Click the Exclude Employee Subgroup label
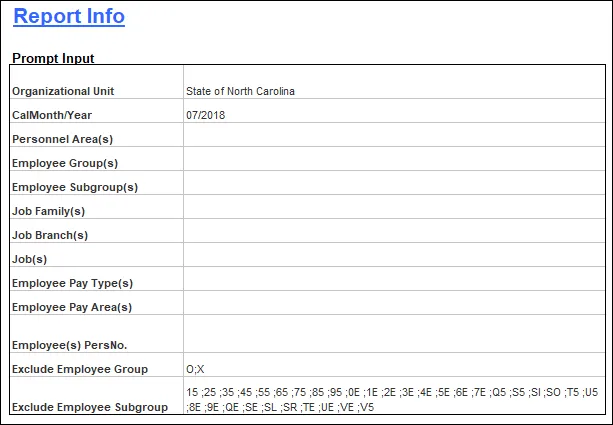This screenshot has width=613, height=425. (90, 407)
